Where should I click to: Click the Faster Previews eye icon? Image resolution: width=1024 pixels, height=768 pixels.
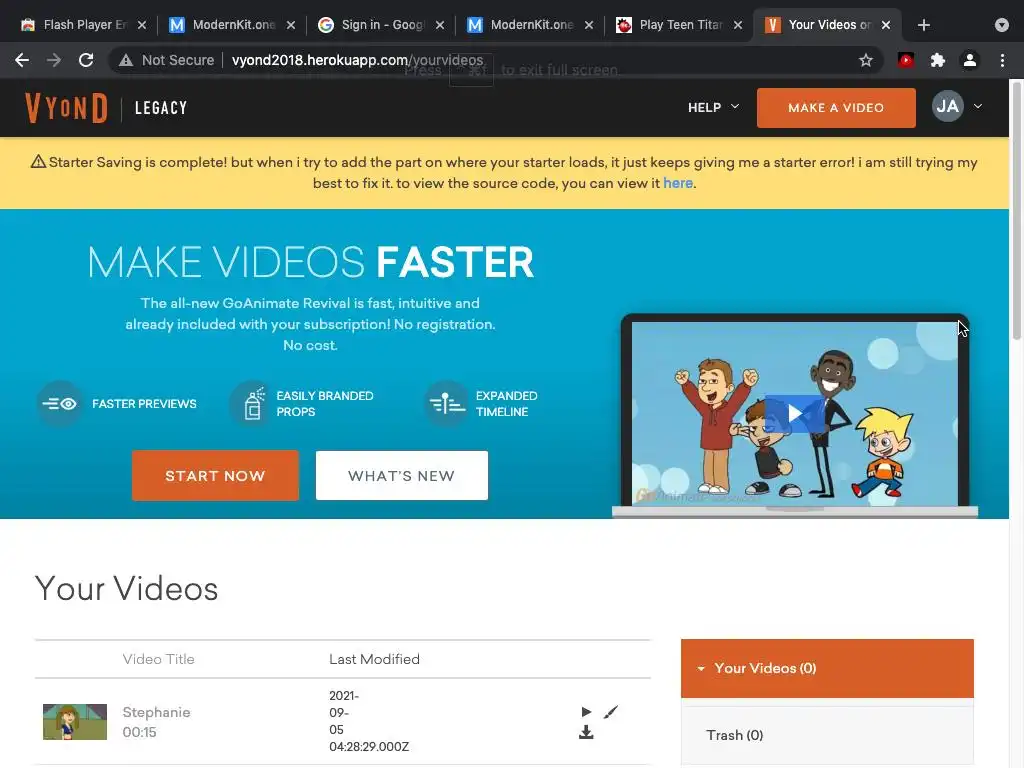pyautogui.click(x=60, y=404)
